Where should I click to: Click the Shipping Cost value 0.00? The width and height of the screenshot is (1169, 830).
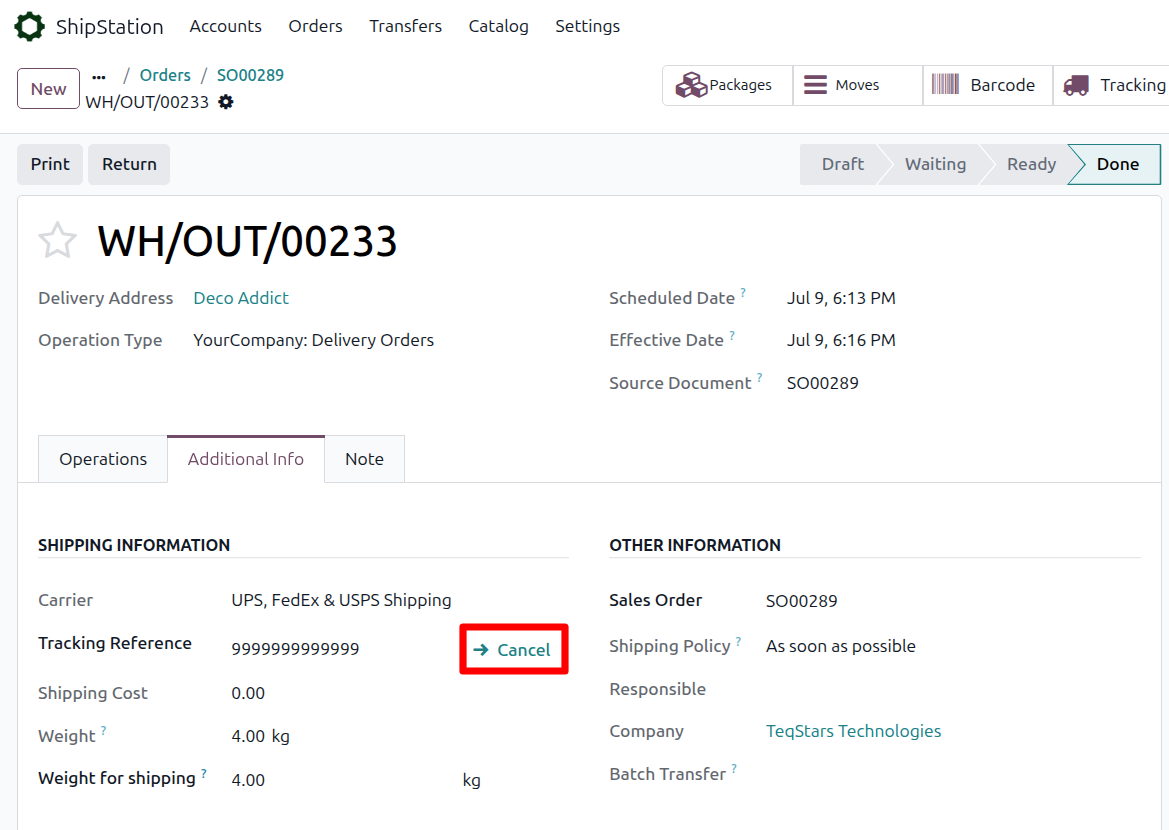(x=248, y=694)
